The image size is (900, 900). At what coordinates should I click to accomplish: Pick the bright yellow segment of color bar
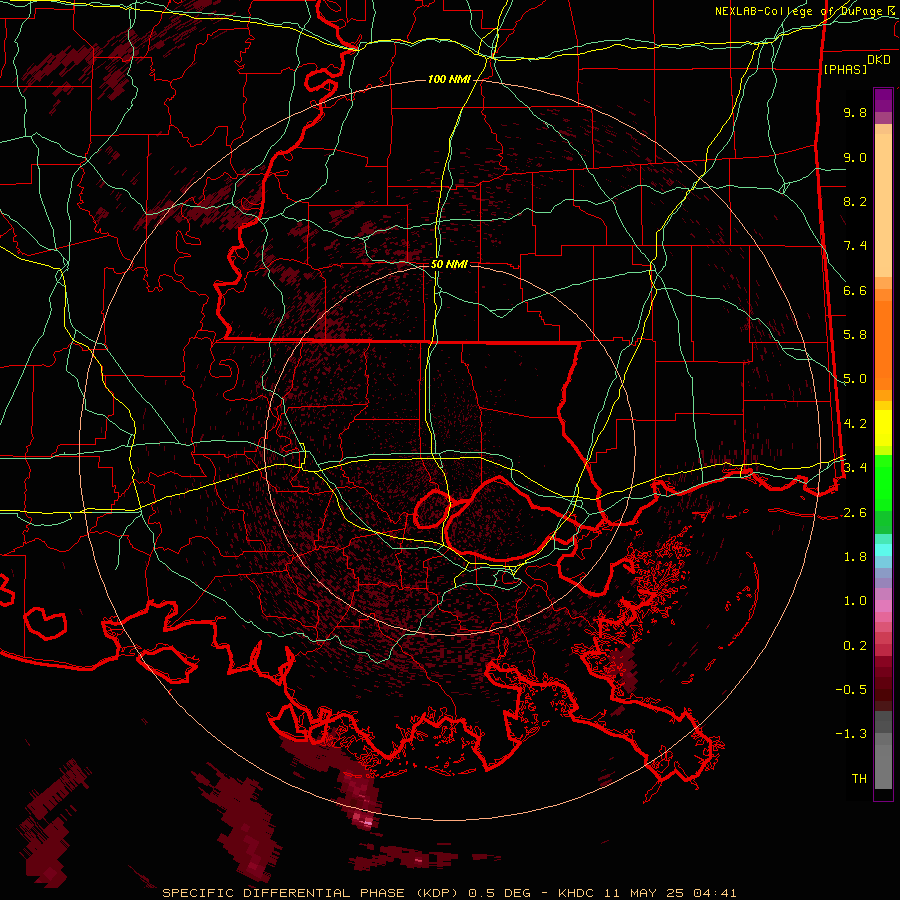[883, 428]
